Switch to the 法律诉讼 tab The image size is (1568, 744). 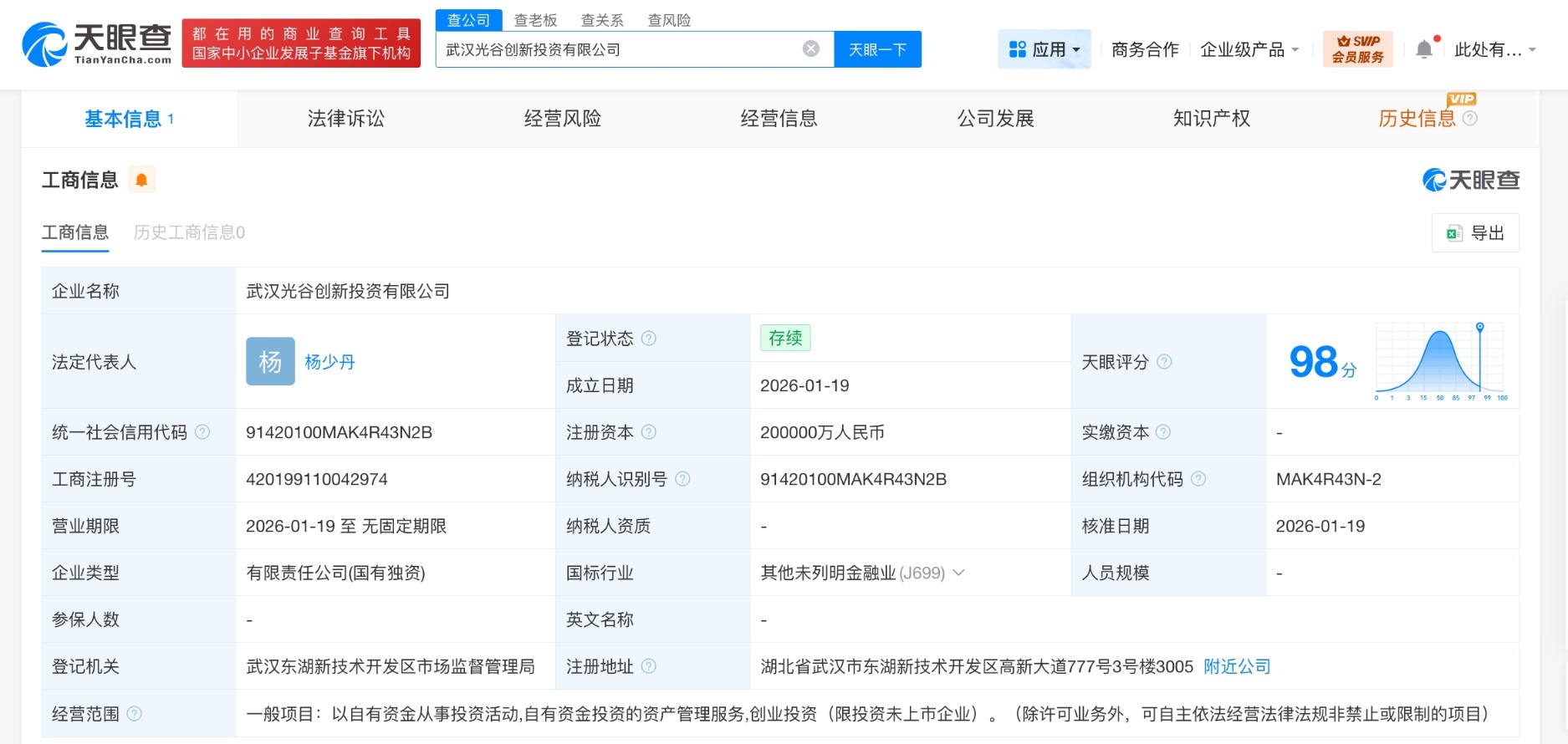point(345,119)
